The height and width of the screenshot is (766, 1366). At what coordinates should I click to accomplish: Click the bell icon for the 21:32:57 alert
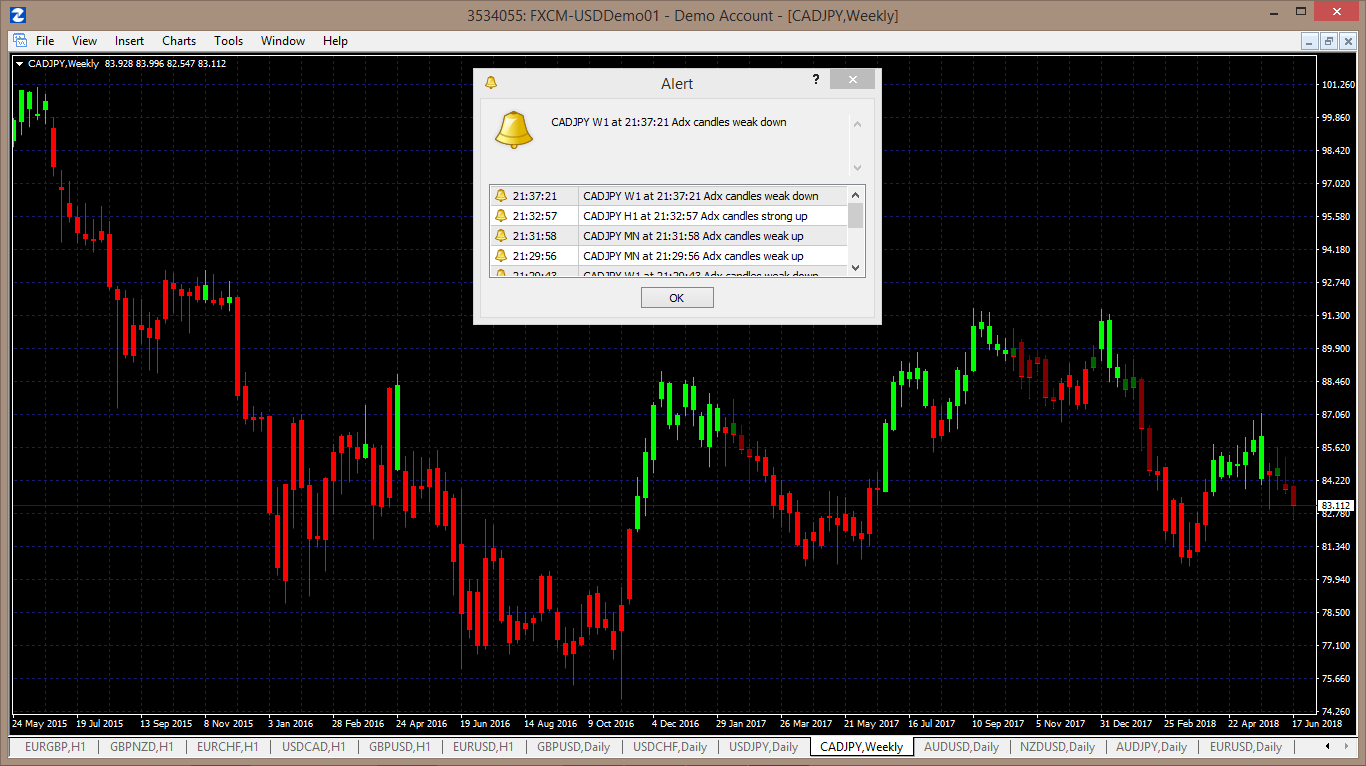[501, 216]
